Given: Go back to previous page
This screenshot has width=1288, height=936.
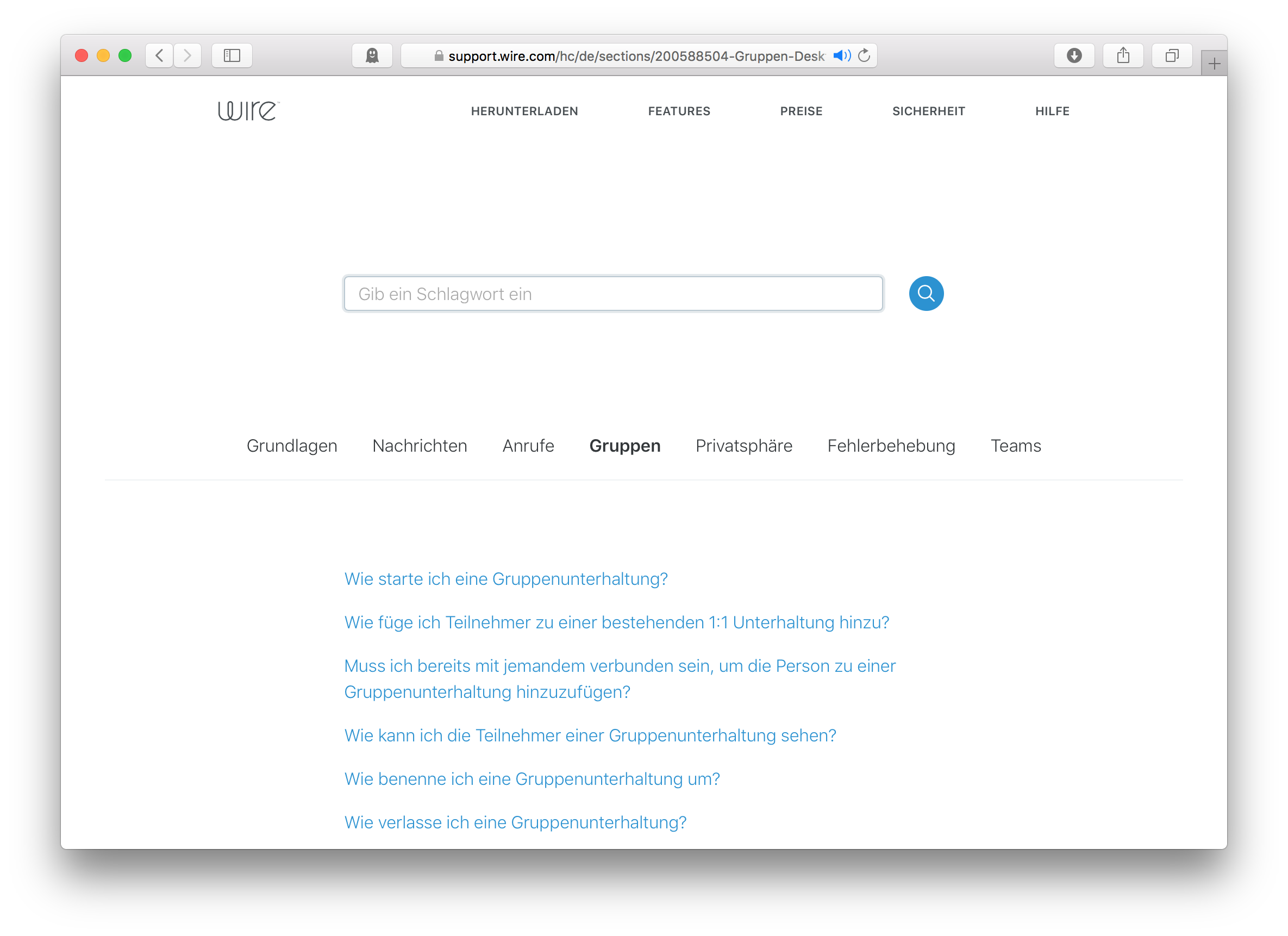Looking at the screenshot, I should pos(160,55).
